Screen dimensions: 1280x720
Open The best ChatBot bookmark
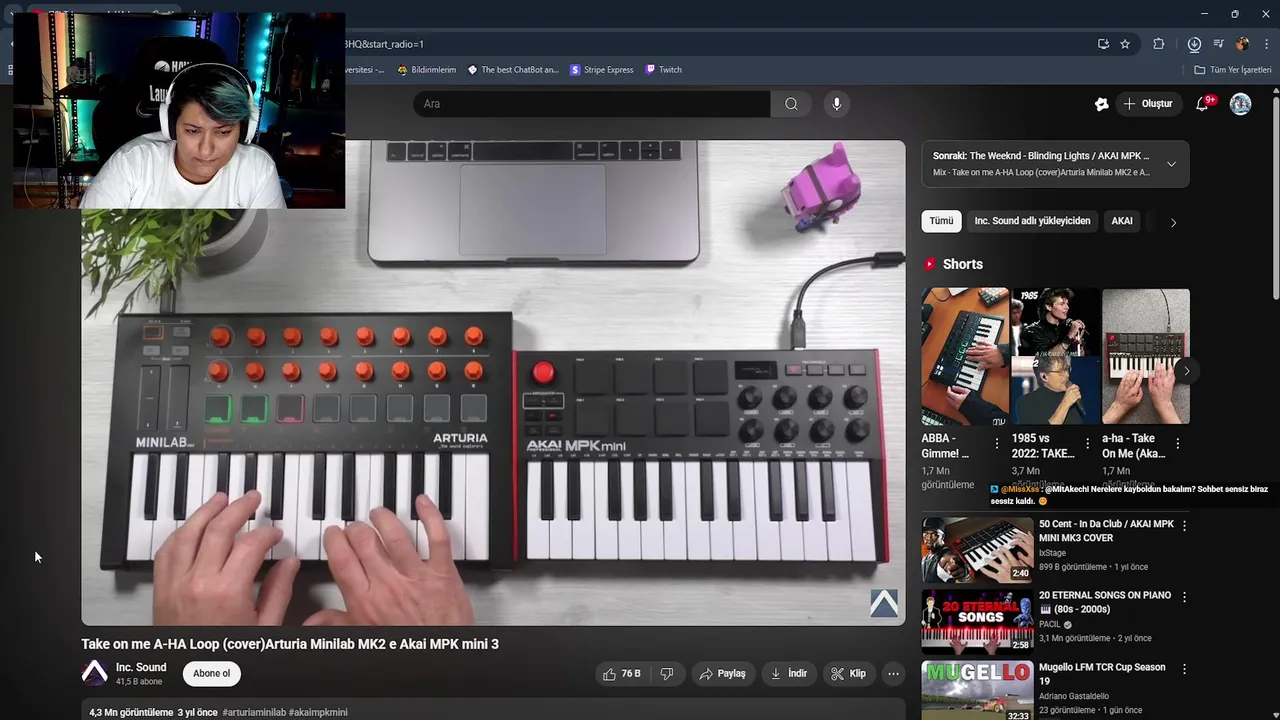(513, 70)
